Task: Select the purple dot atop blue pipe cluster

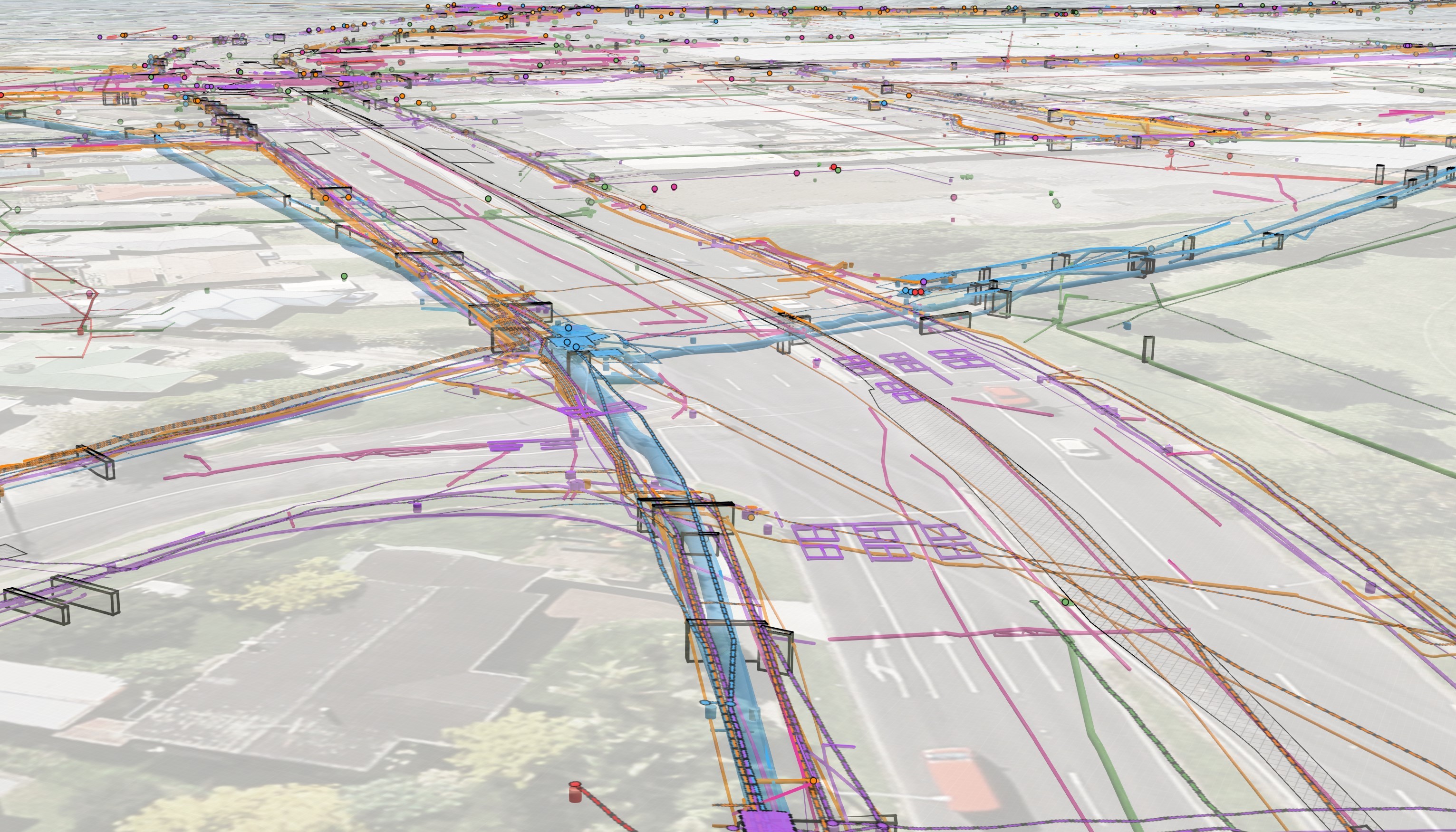Action: pyautogui.click(x=923, y=282)
